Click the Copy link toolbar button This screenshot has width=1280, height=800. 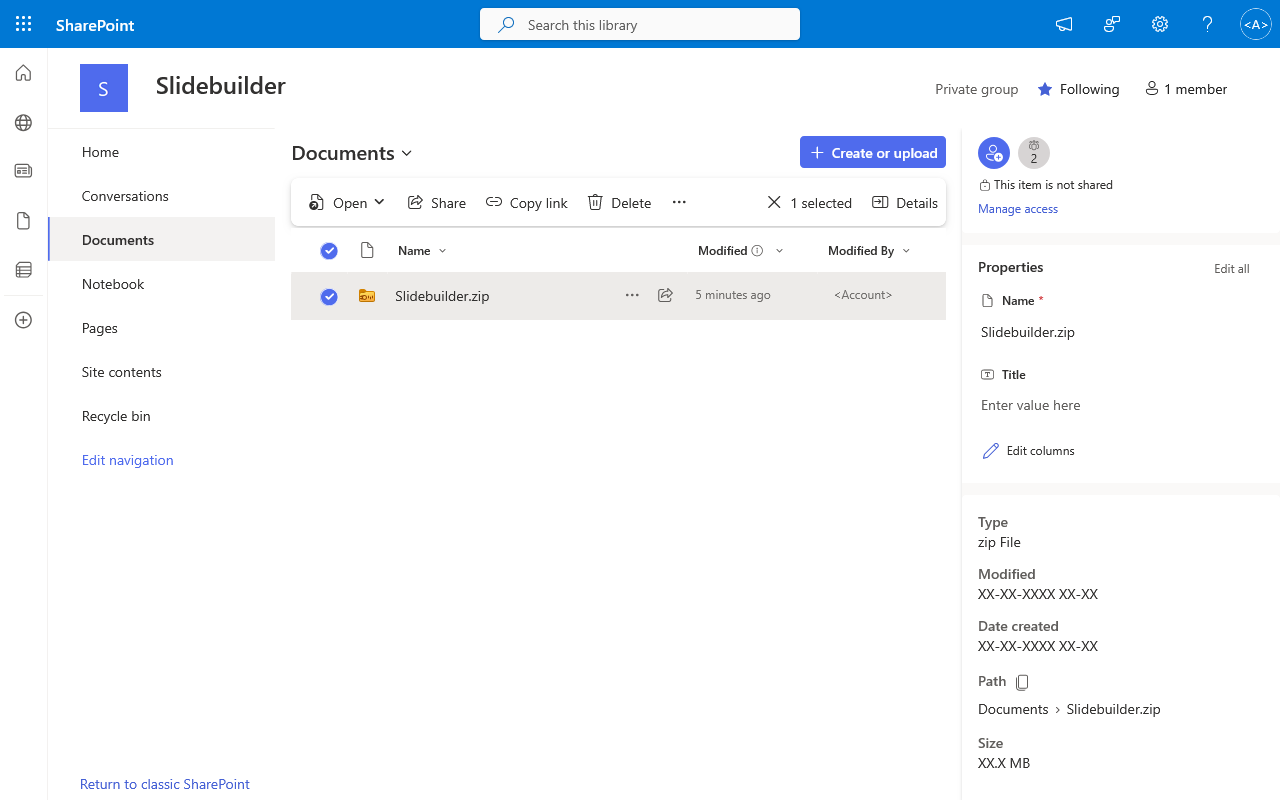[x=527, y=202]
